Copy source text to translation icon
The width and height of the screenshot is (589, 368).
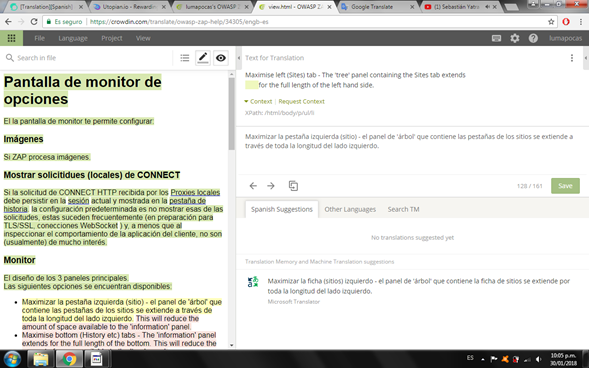point(293,186)
